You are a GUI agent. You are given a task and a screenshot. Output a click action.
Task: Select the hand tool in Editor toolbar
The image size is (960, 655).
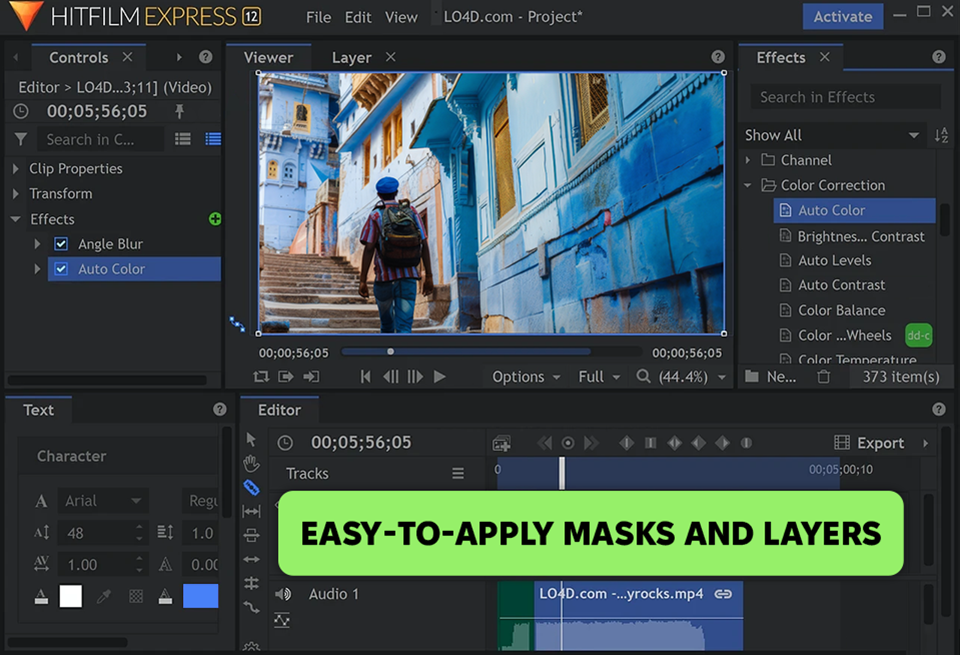[x=251, y=464]
